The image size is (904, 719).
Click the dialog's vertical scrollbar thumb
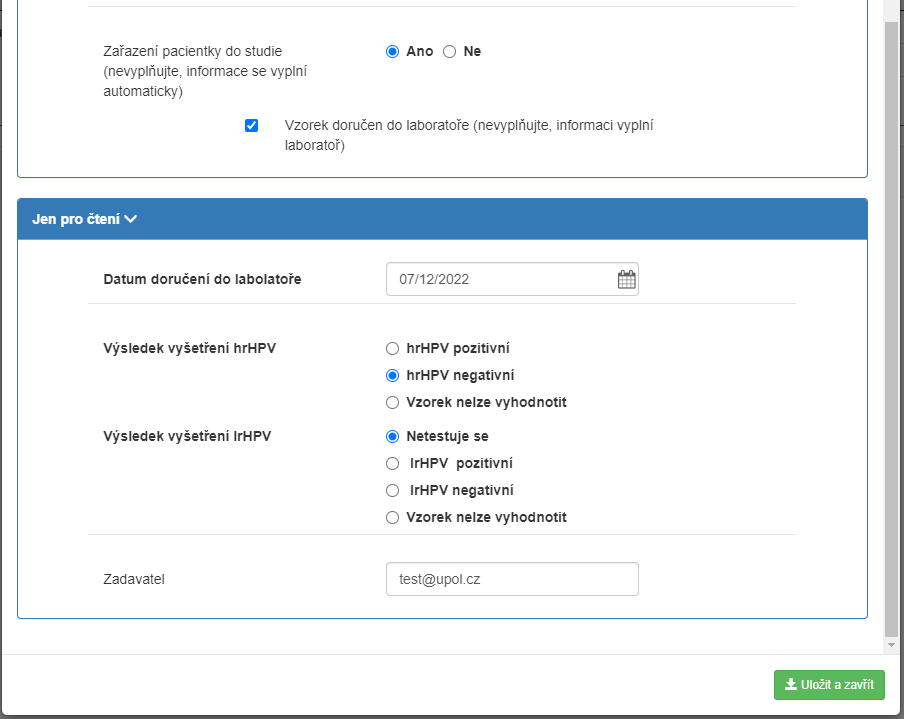892,330
